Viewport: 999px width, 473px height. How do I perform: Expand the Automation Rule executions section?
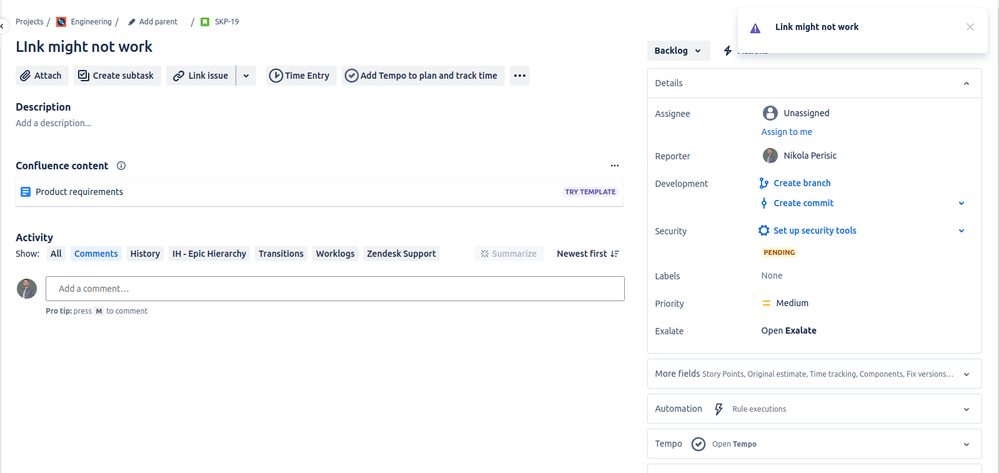click(814, 409)
